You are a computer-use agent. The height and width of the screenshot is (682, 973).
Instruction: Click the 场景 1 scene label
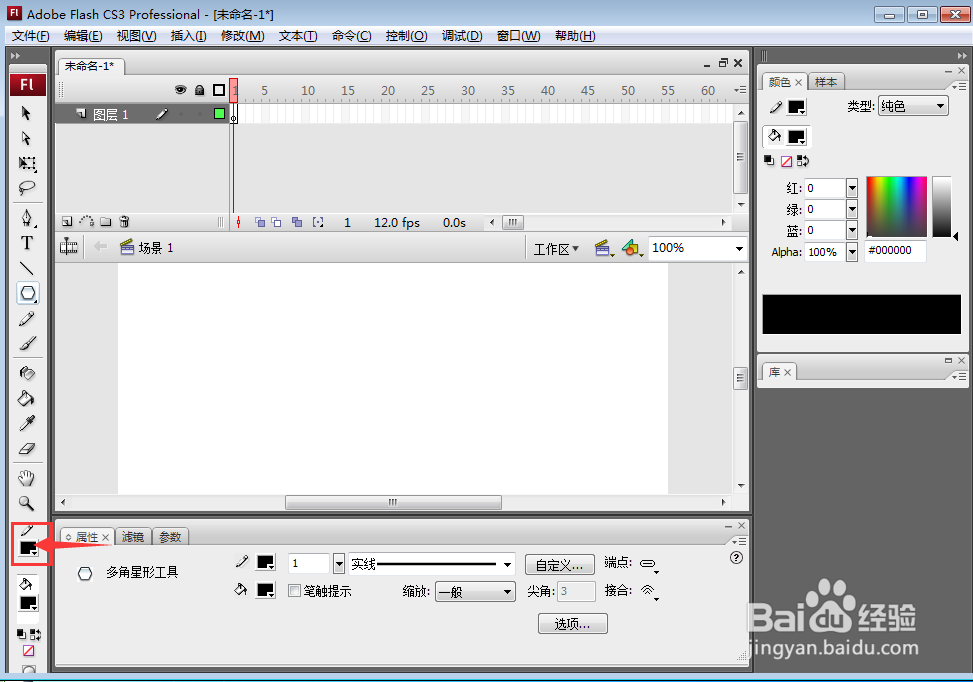click(156, 248)
